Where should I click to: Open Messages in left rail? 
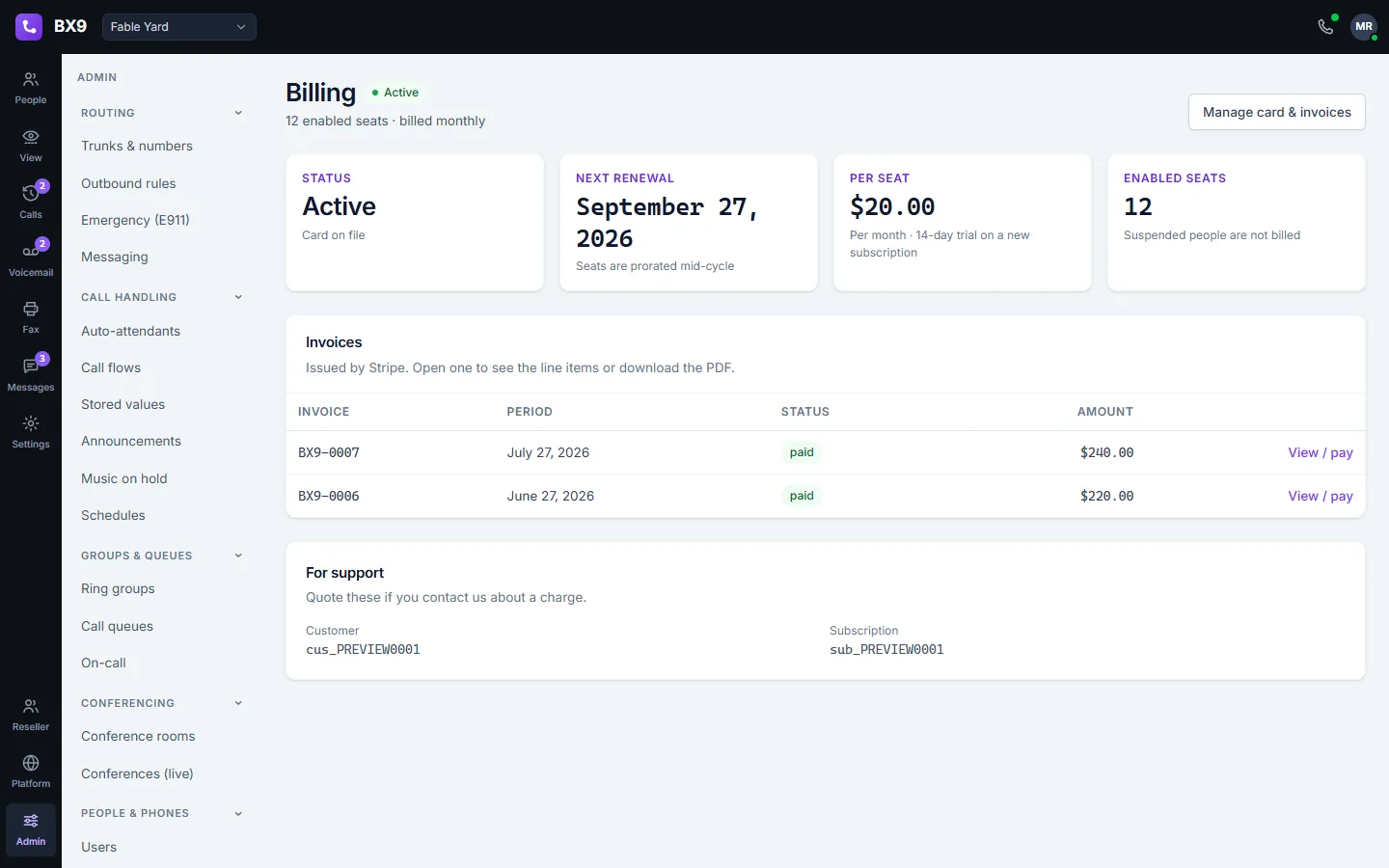click(x=31, y=375)
